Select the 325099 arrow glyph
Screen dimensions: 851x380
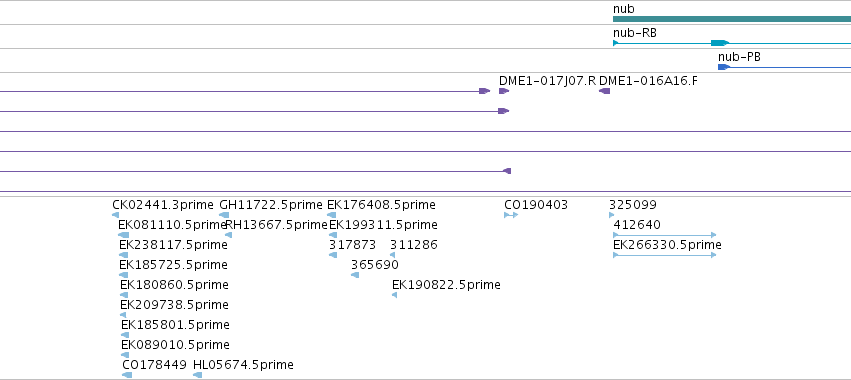(x=612, y=215)
